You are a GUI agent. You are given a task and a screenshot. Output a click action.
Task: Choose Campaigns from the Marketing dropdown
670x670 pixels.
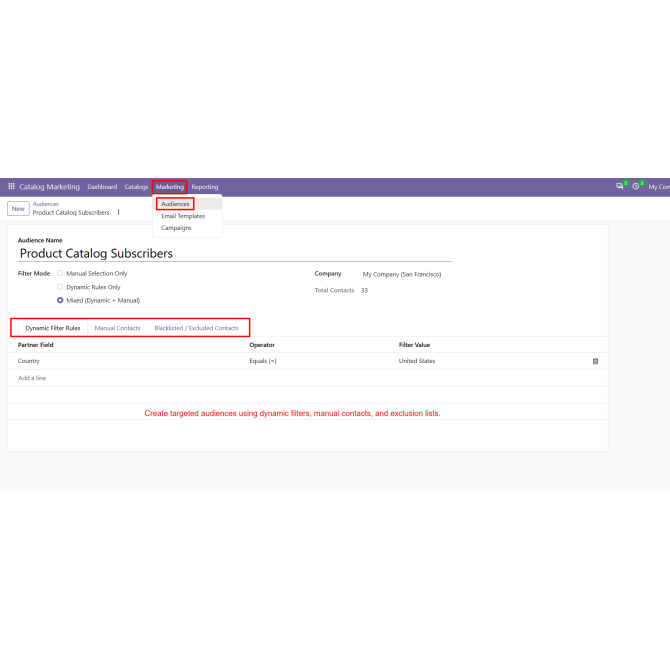pyautogui.click(x=176, y=228)
